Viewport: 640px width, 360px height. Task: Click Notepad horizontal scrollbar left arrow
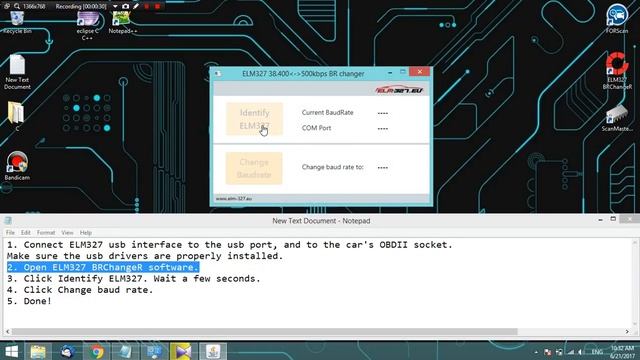click(x=8, y=331)
